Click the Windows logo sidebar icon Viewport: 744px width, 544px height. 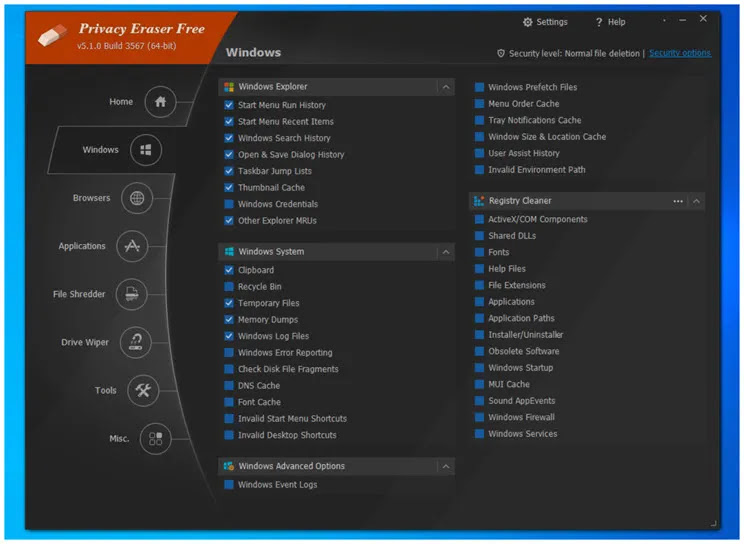tap(146, 150)
